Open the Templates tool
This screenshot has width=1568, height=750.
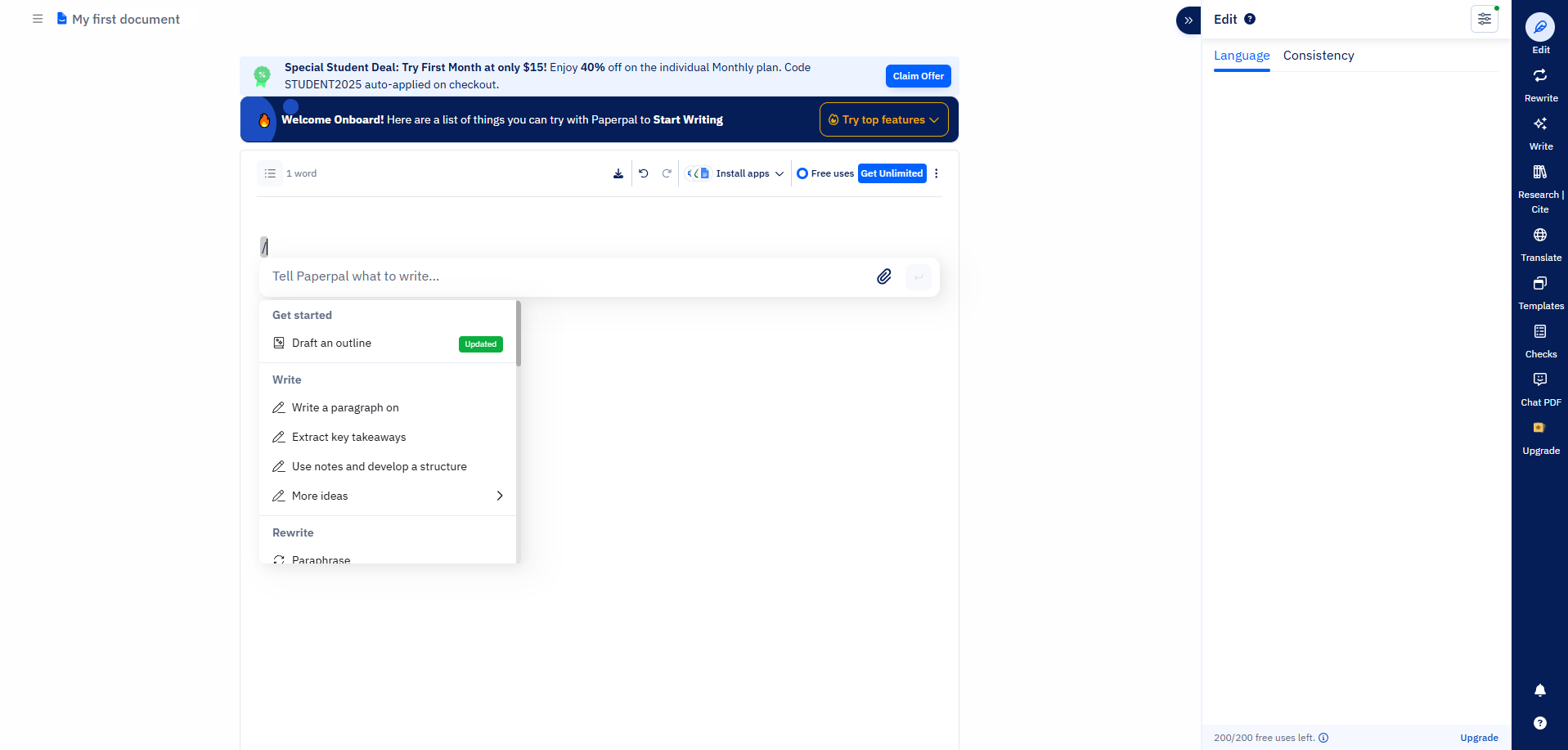[1541, 293]
